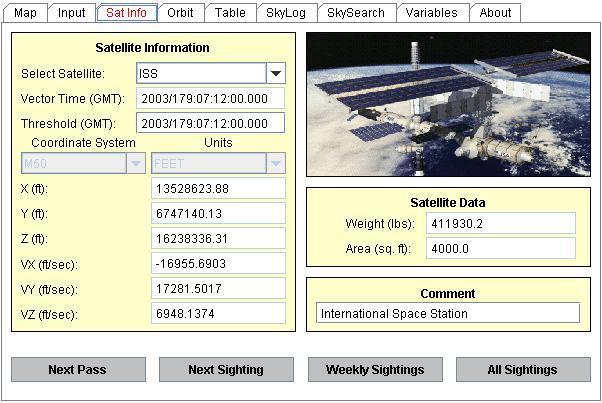This screenshot has width=602, height=403.
Task: Show All Sightings
Action: coord(523,370)
